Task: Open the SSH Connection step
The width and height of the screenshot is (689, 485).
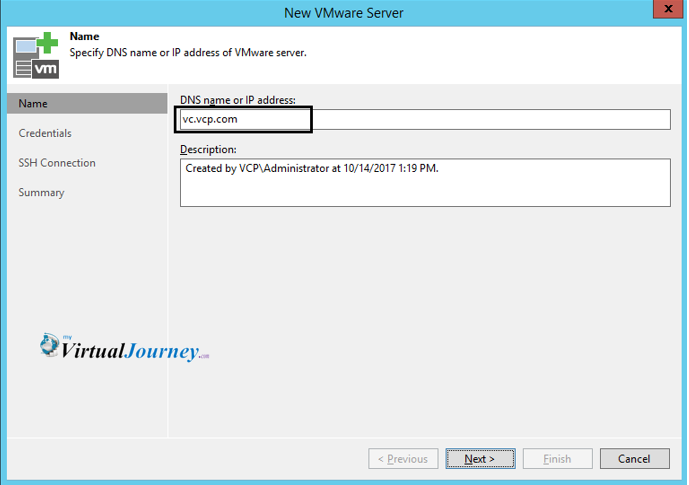Action: 57,163
